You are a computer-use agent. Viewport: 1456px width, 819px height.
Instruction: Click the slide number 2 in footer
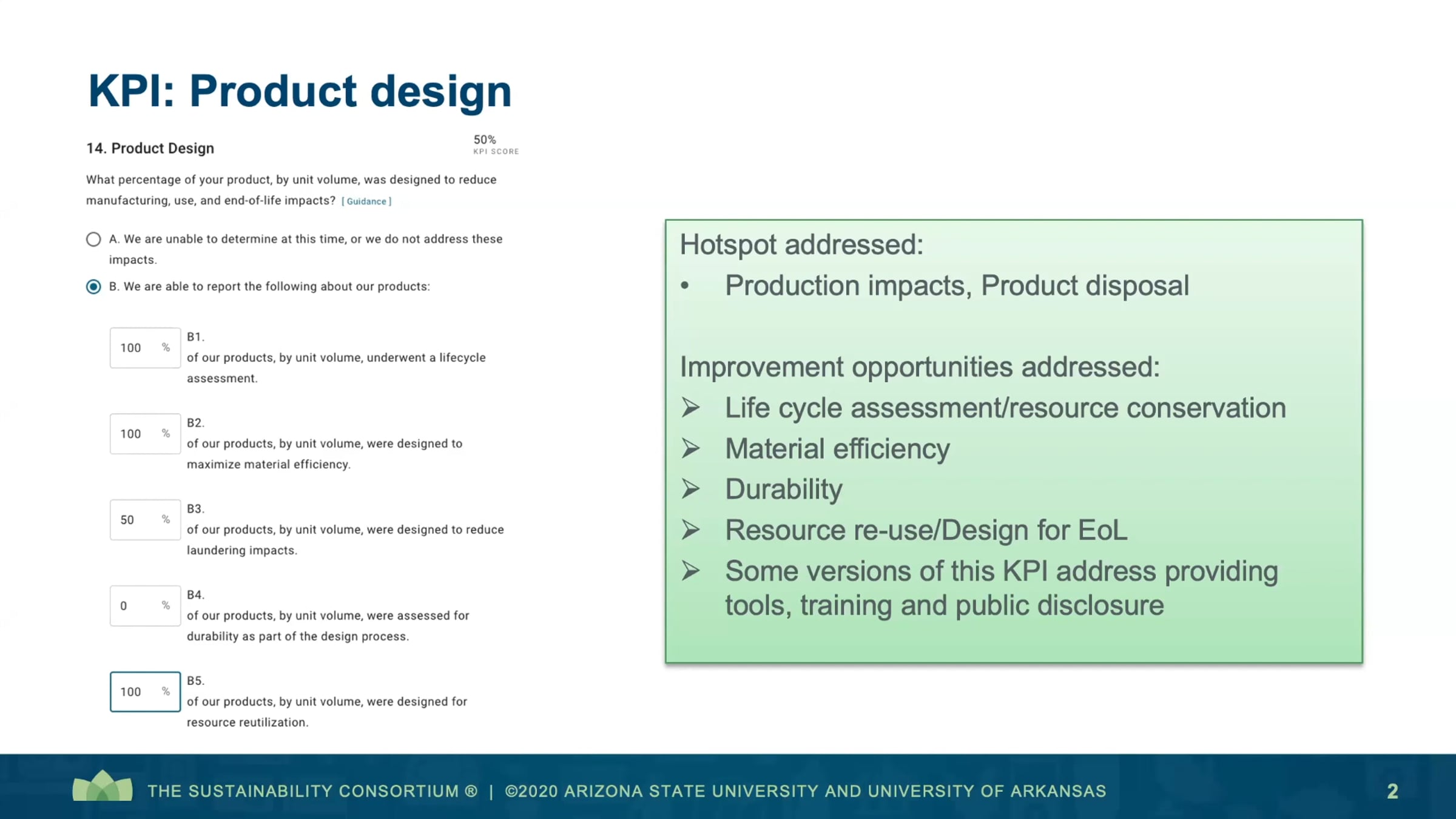pyautogui.click(x=1392, y=791)
